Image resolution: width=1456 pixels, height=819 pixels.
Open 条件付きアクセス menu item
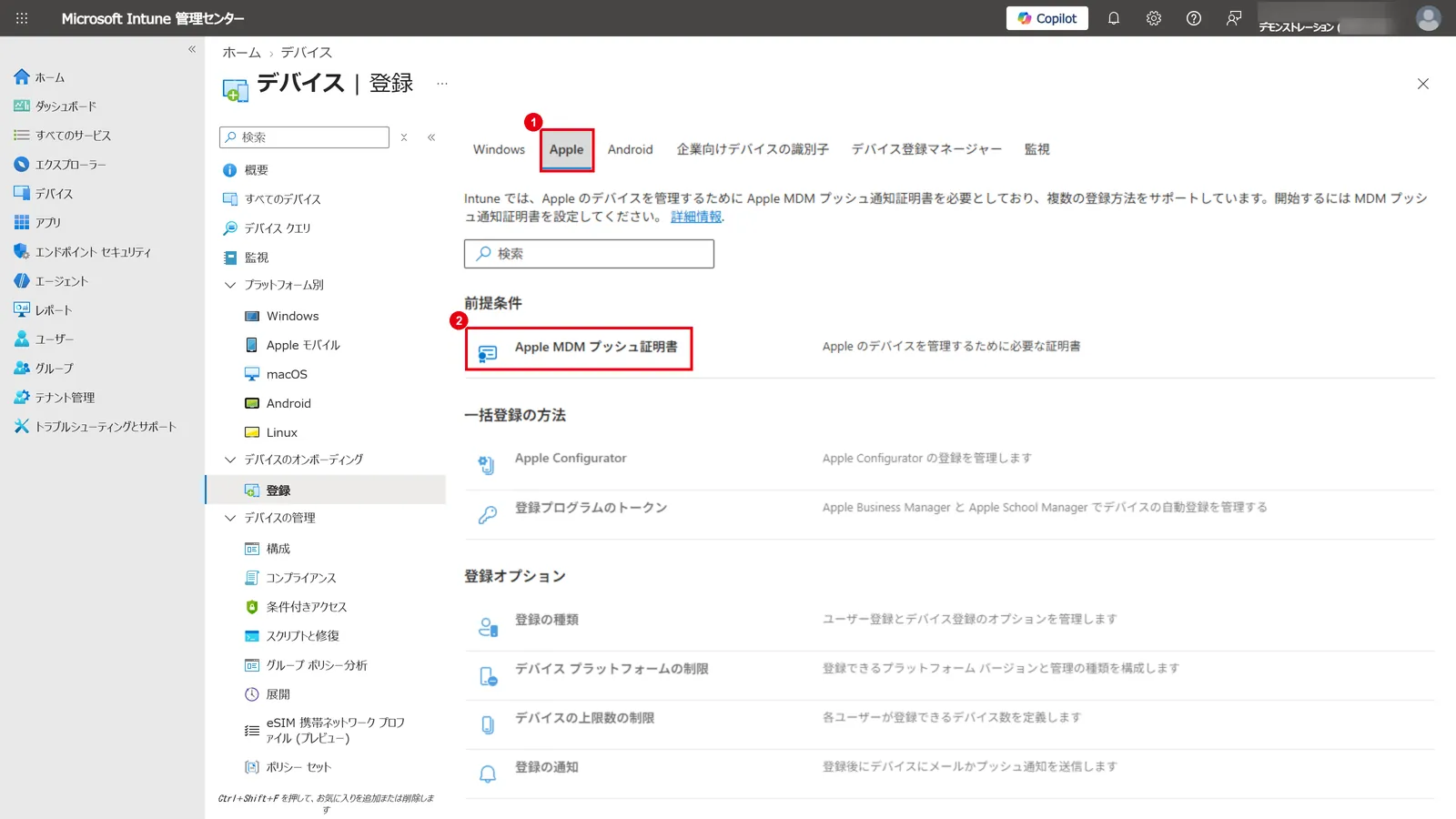tap(307, 607)
